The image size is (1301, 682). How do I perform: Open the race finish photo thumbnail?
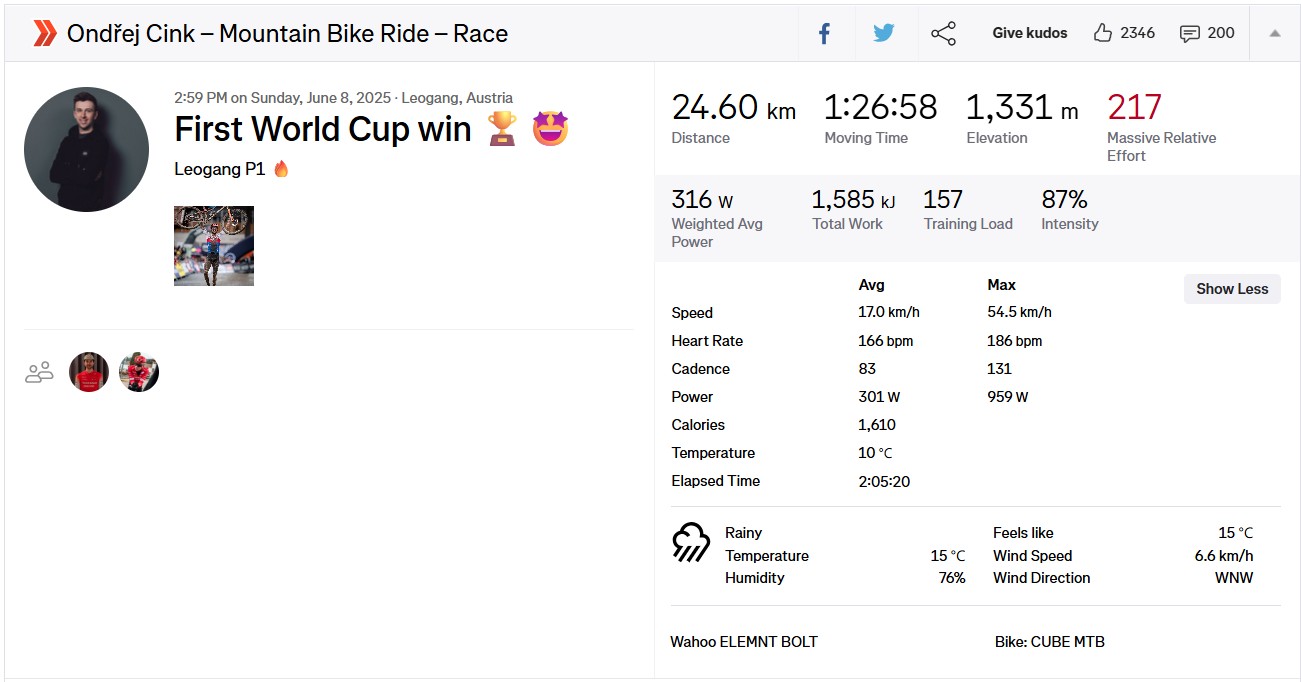214,246
